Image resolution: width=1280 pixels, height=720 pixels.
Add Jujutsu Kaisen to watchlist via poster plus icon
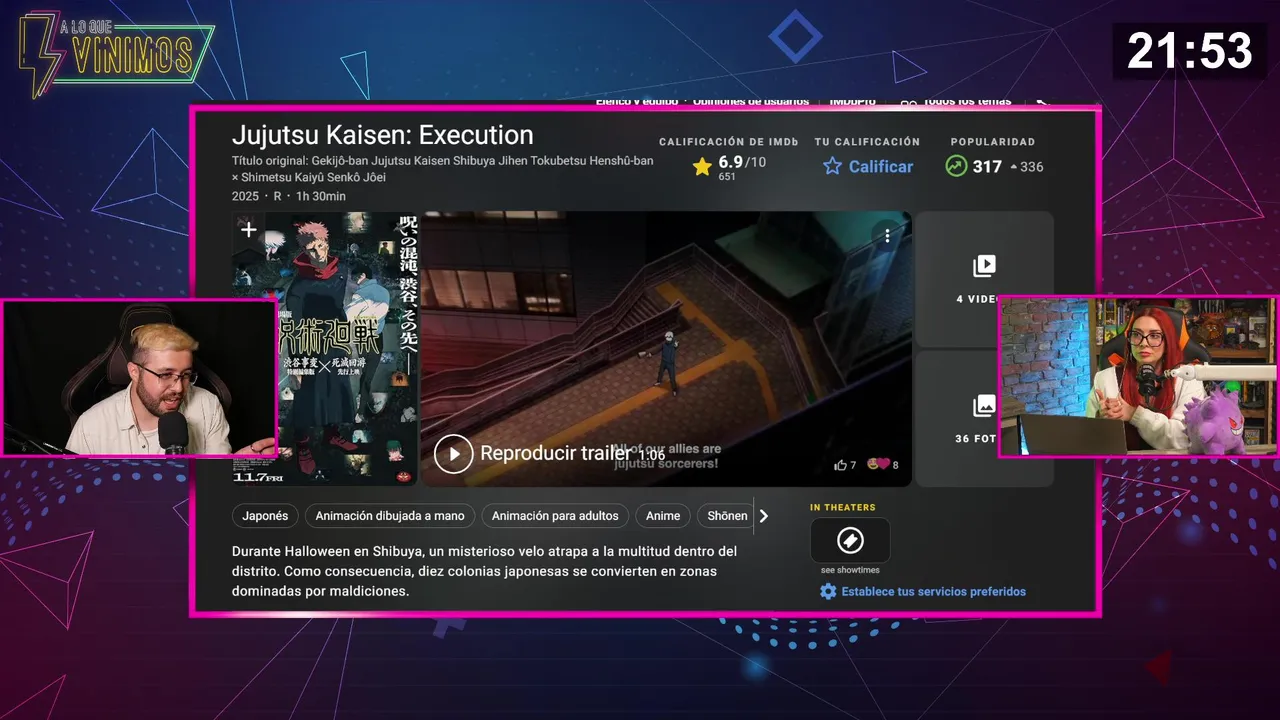pos(248,230)
